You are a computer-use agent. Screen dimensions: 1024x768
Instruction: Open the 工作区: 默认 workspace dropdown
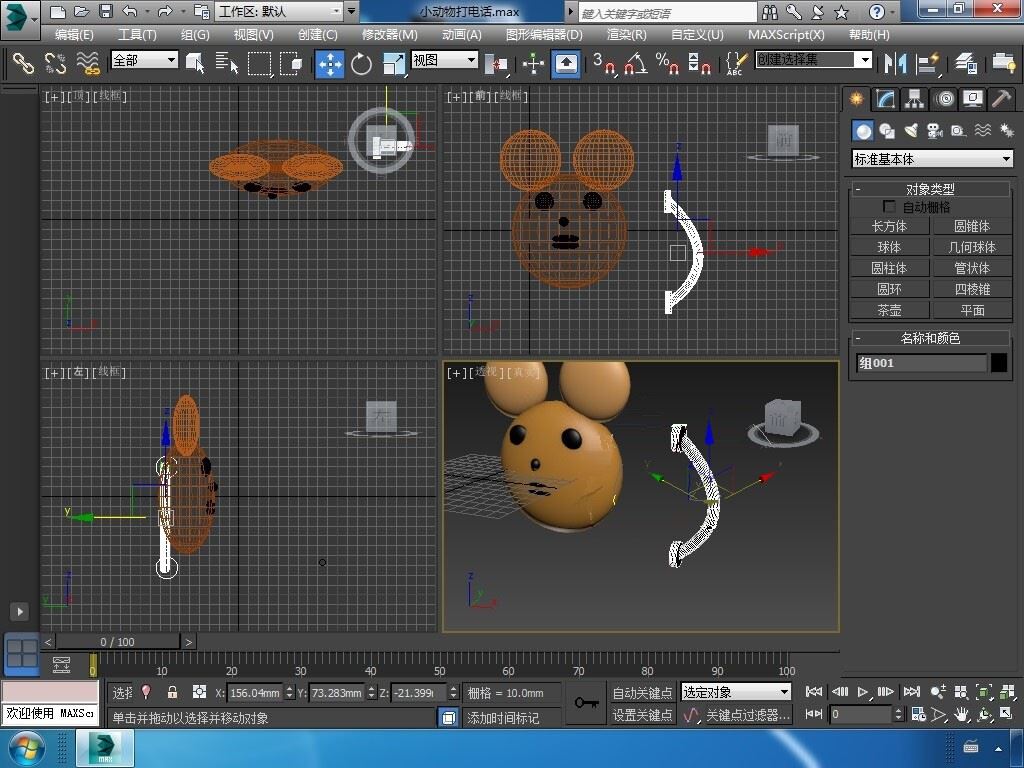coord(279,11)
